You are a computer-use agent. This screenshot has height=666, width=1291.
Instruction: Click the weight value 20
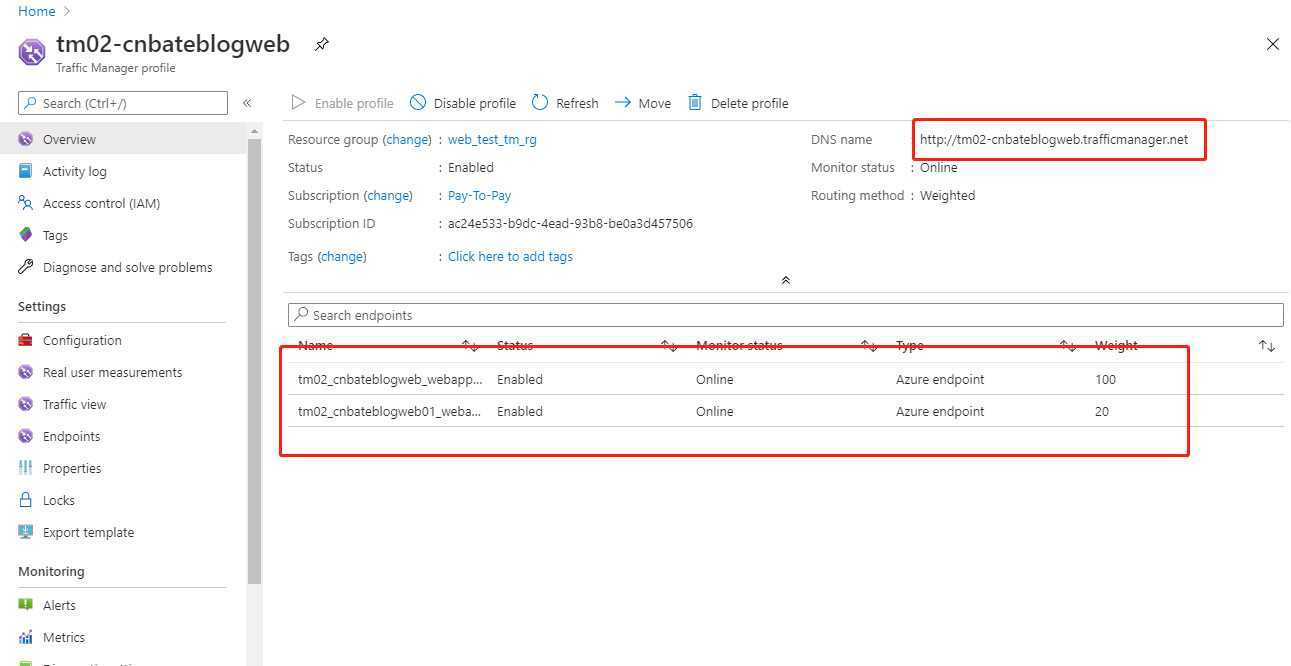pyautogui.click(x=1102, y=412)
